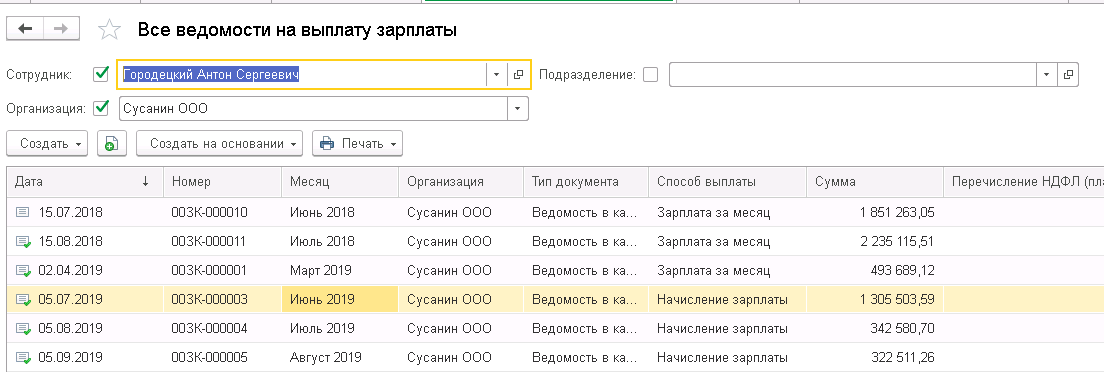Open the Сотрудник field selection form icon
Screen dimensions: 1104x372
[518, 74]
